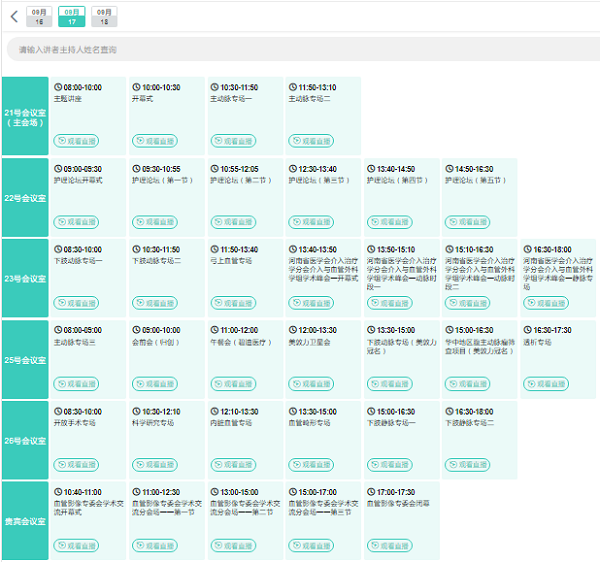Open 观看直播 for 10:00-10:30 开幕式
The width and height of the screenshot is (600, 562).
click(x=154, y=141)
